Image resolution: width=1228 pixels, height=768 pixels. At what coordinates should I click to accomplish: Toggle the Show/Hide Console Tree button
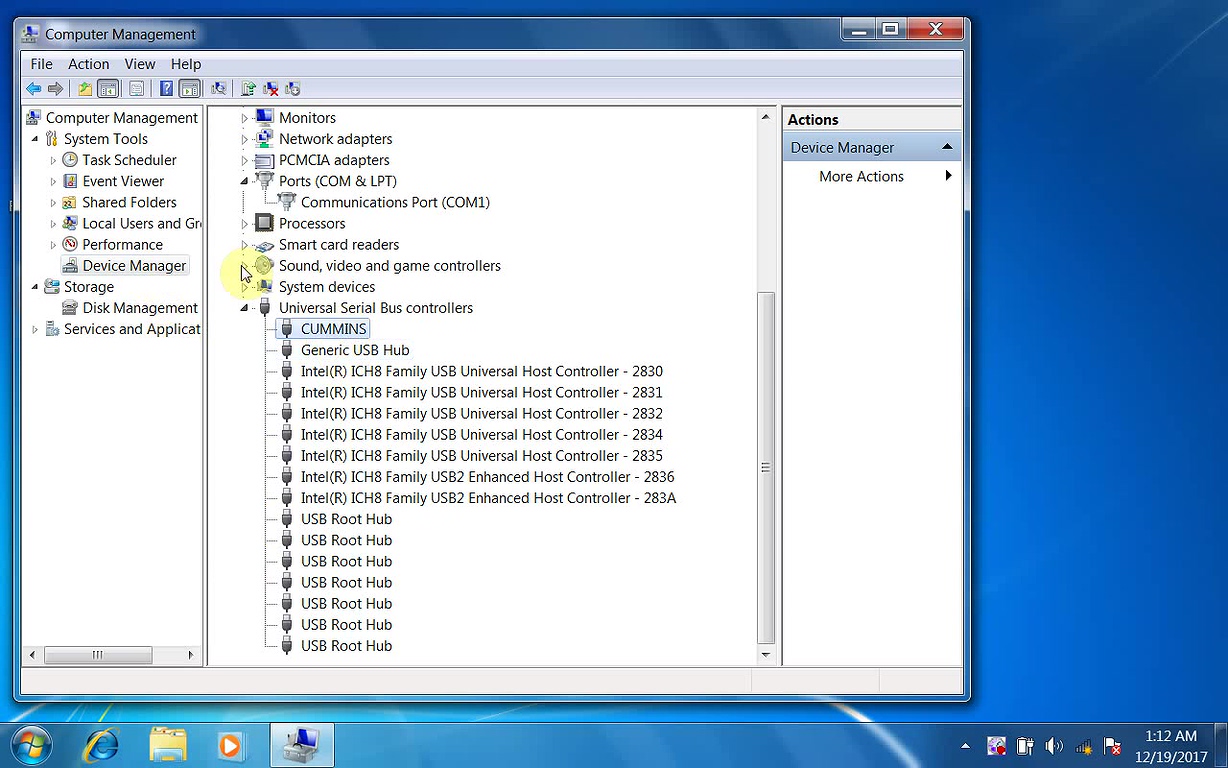[x=108, y=89]
